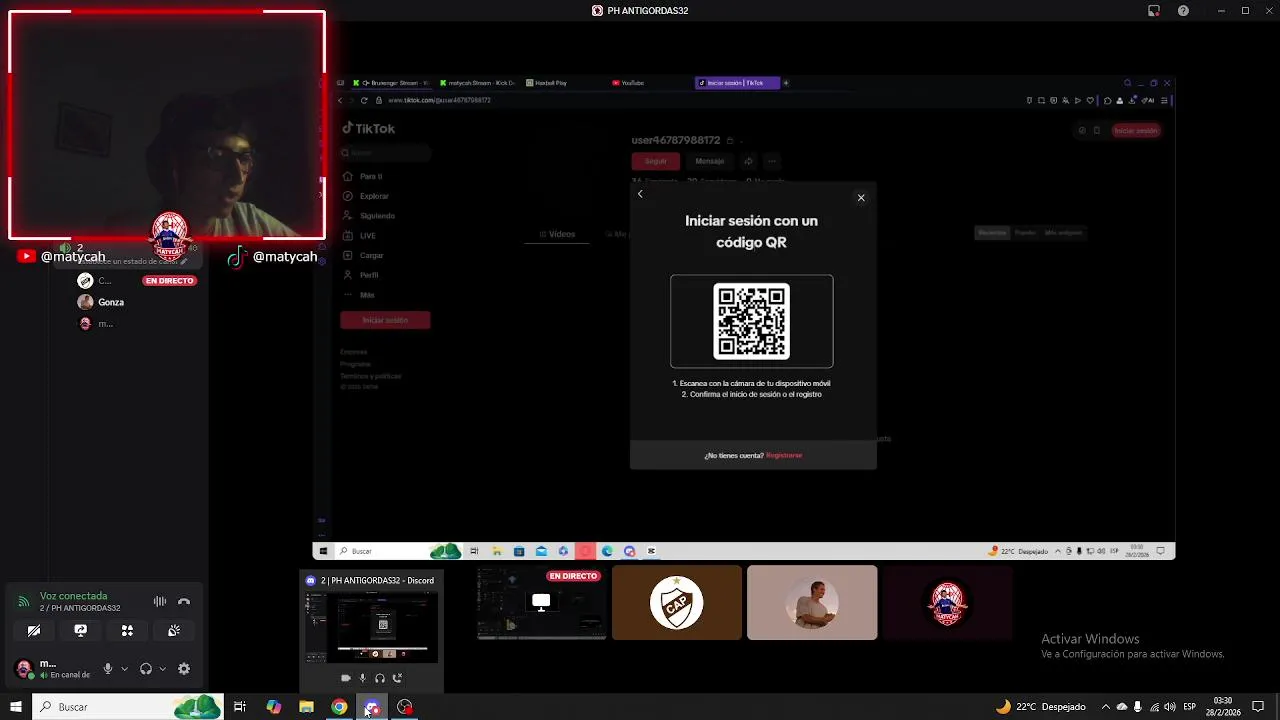
Task: Toggle Discord noise suppression icon
Action: click(160, 601)
